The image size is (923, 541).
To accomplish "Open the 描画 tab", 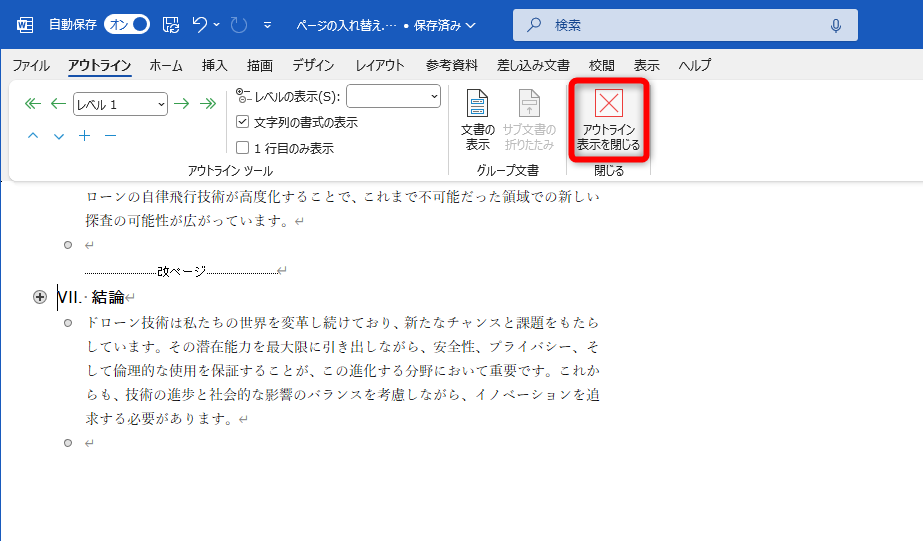I will click(x=260, y=65).
